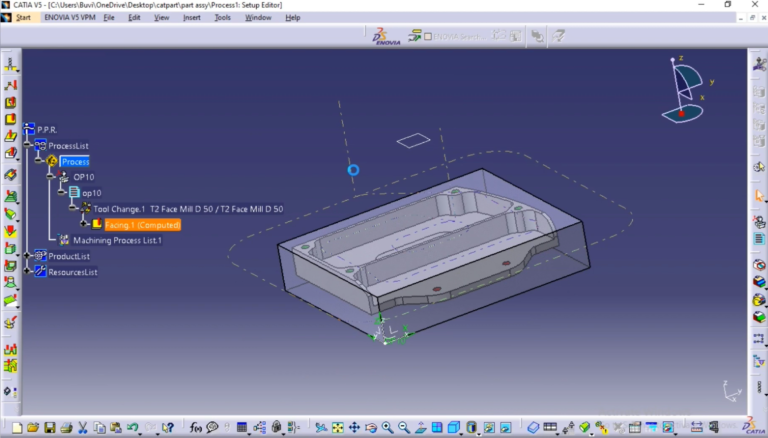Image resolution: width=768 pixels, height=438 pixels.
Task: Click the ENOVIA logo icon
Action: pyautogui.click(x=386, y=36)
